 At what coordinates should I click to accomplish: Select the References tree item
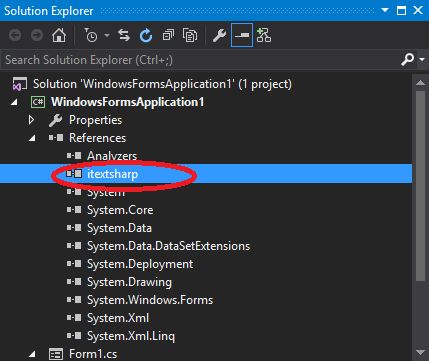(97, 138)
